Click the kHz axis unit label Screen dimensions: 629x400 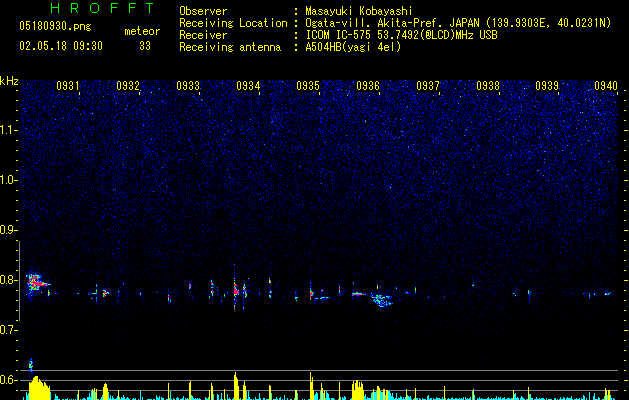click(x=9, y=81)
